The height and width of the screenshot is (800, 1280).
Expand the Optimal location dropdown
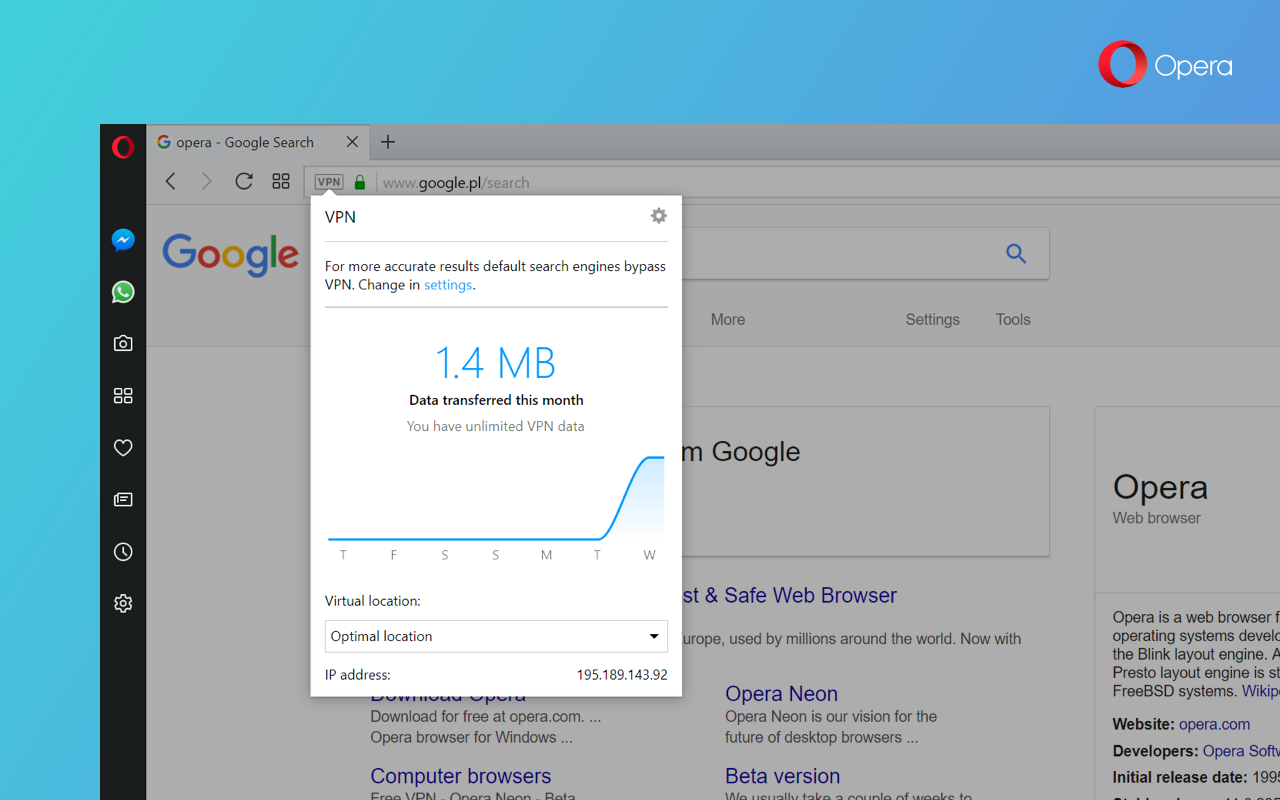point(496,636)
